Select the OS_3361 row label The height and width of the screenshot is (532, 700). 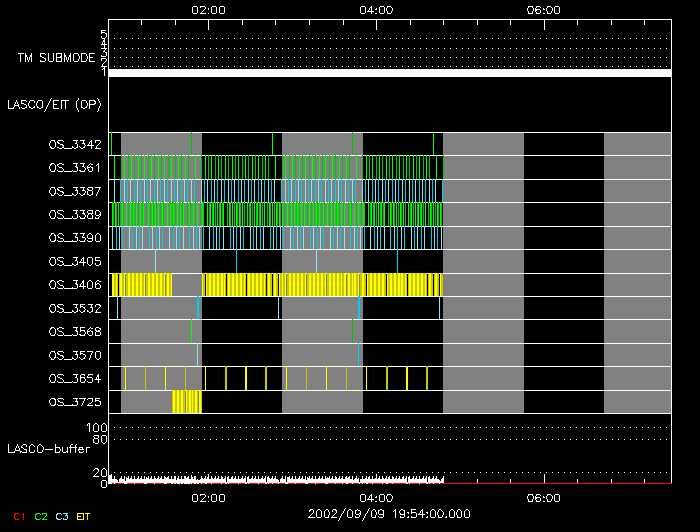pyautogui.click(x=74, y=167)
